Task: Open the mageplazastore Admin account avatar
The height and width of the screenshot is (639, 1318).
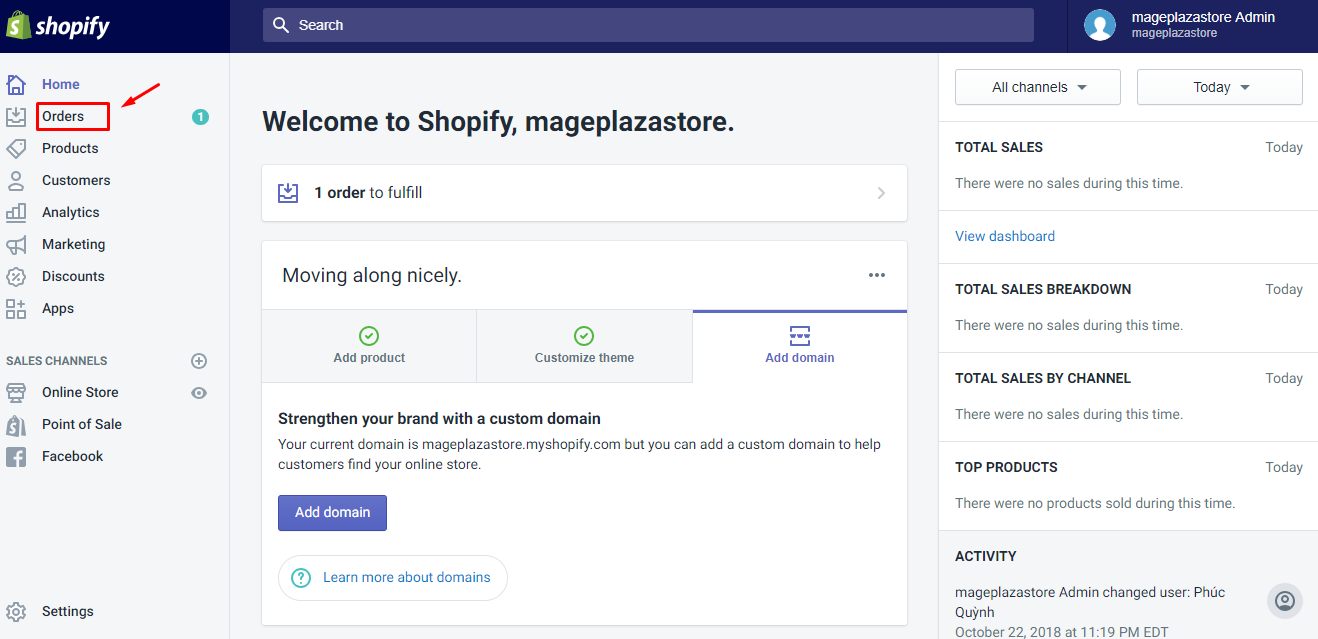Action: 1100,25
